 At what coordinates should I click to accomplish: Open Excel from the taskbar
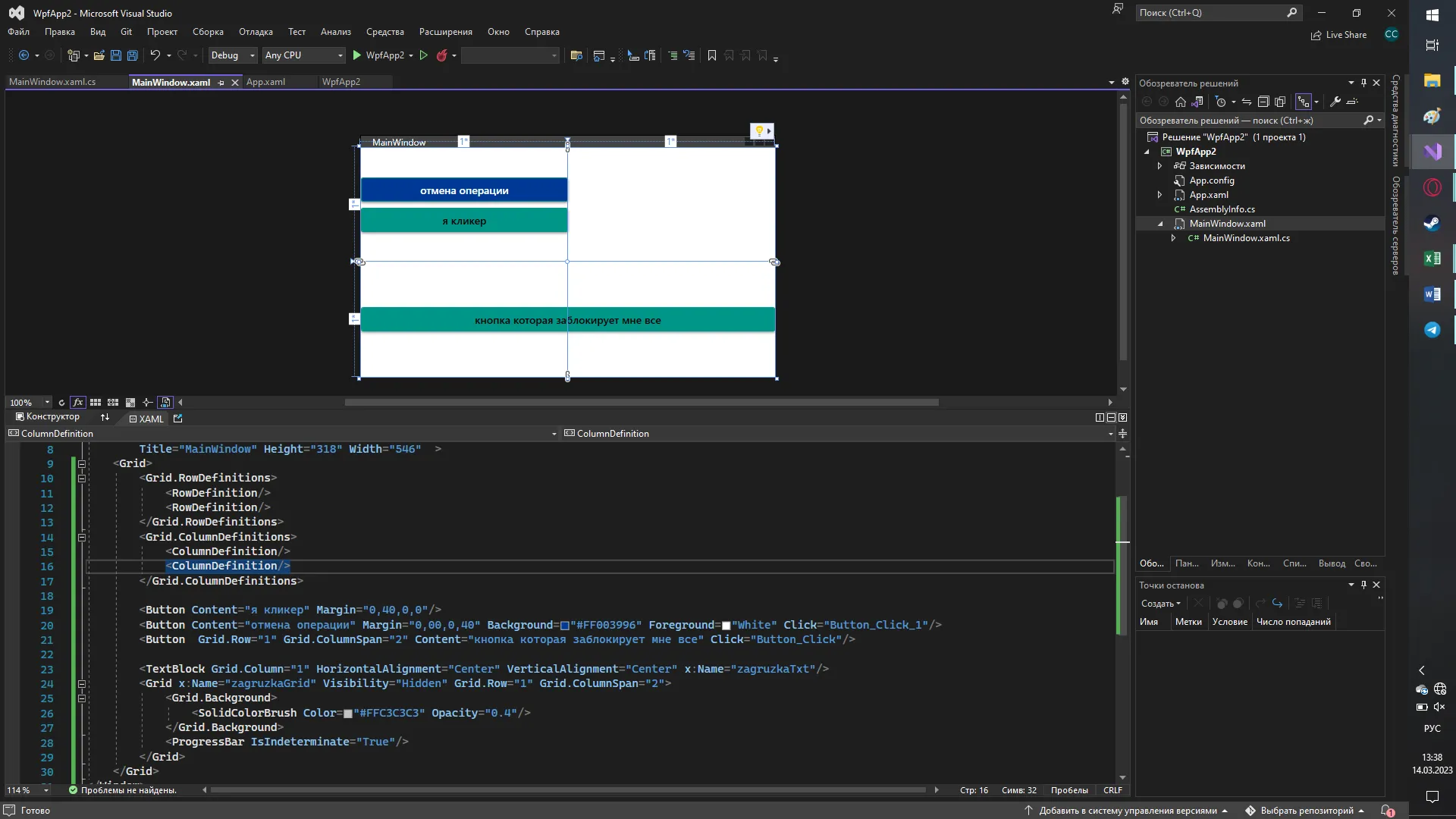coord(1432,259)
